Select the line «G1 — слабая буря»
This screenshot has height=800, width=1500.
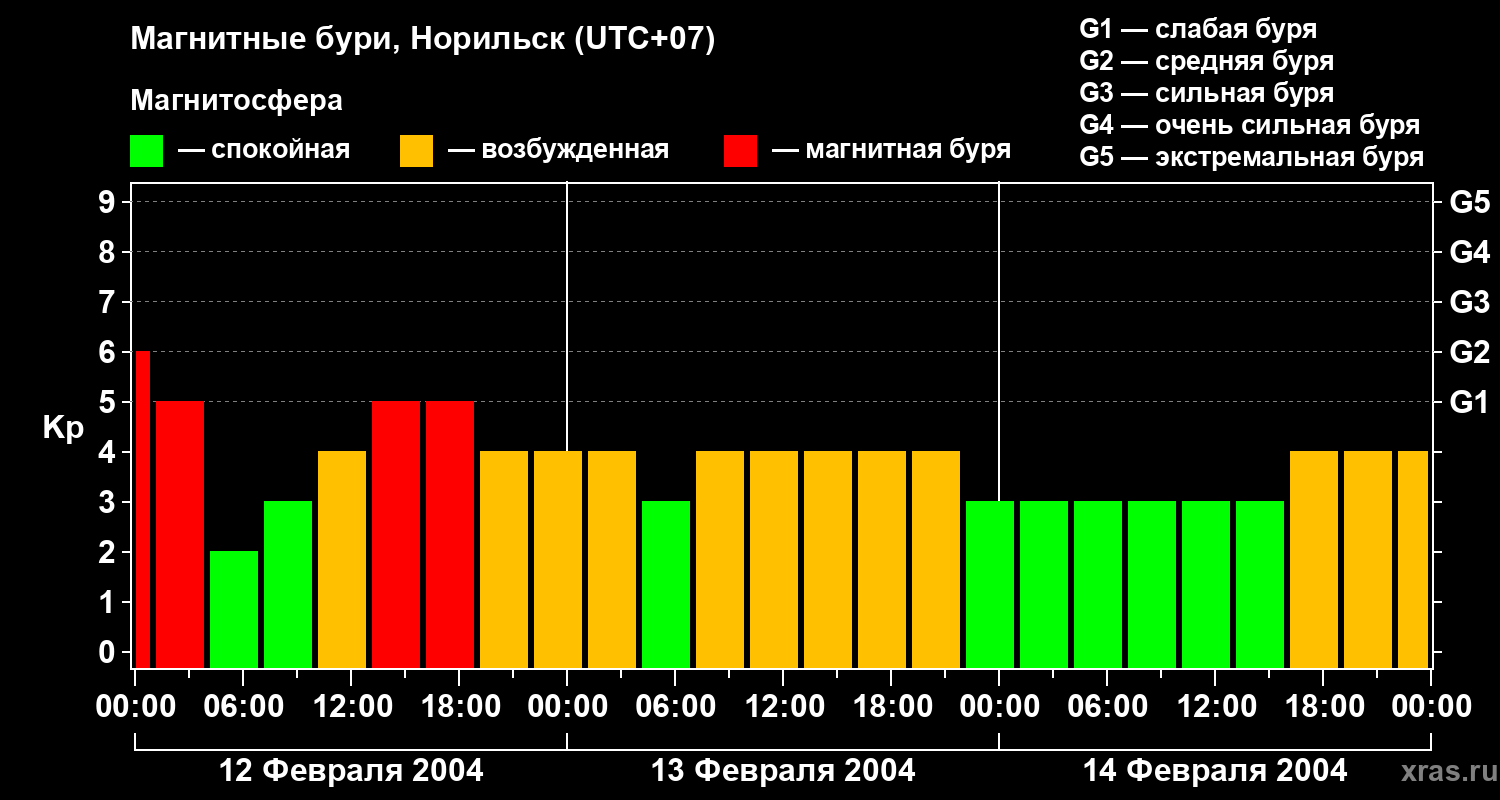[x=1198, y=29]
